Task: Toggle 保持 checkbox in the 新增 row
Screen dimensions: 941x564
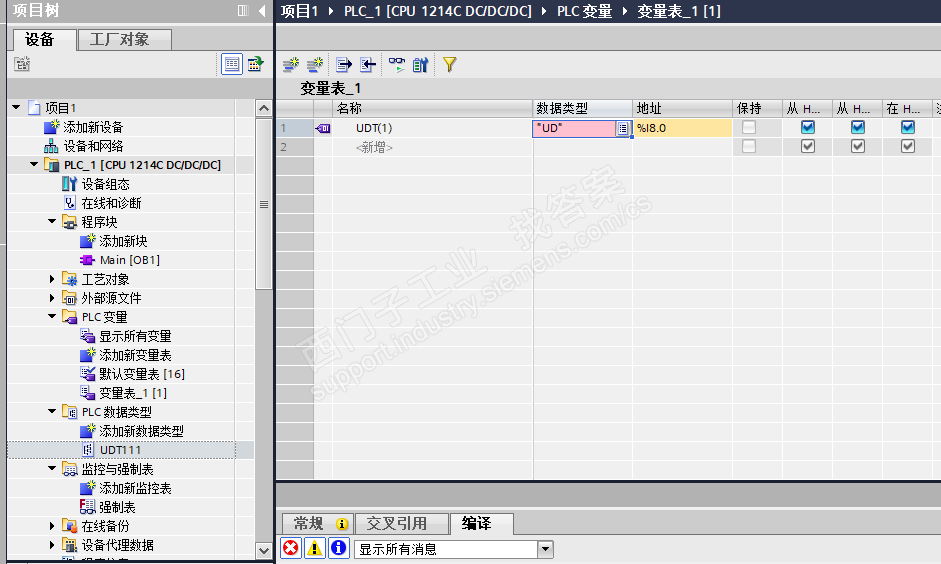Action: [x=749, y=146]
